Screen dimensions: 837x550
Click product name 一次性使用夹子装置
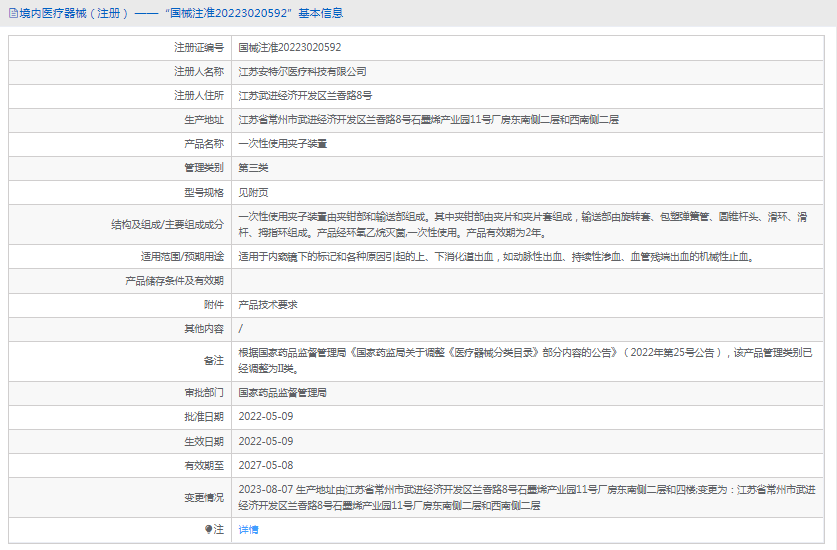[x=282, y=144]
